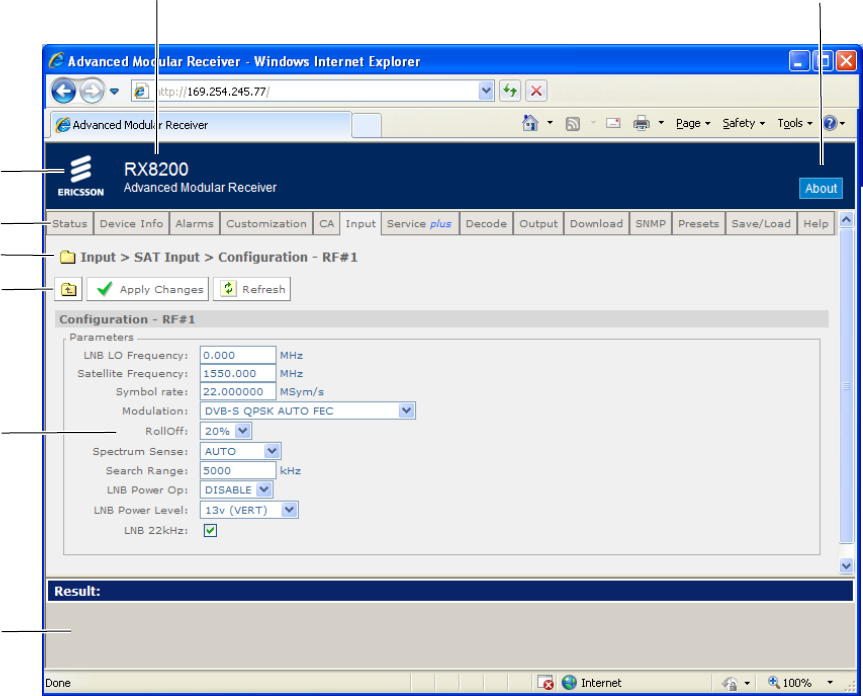Click the Search Range field

[x=238, y=470]
